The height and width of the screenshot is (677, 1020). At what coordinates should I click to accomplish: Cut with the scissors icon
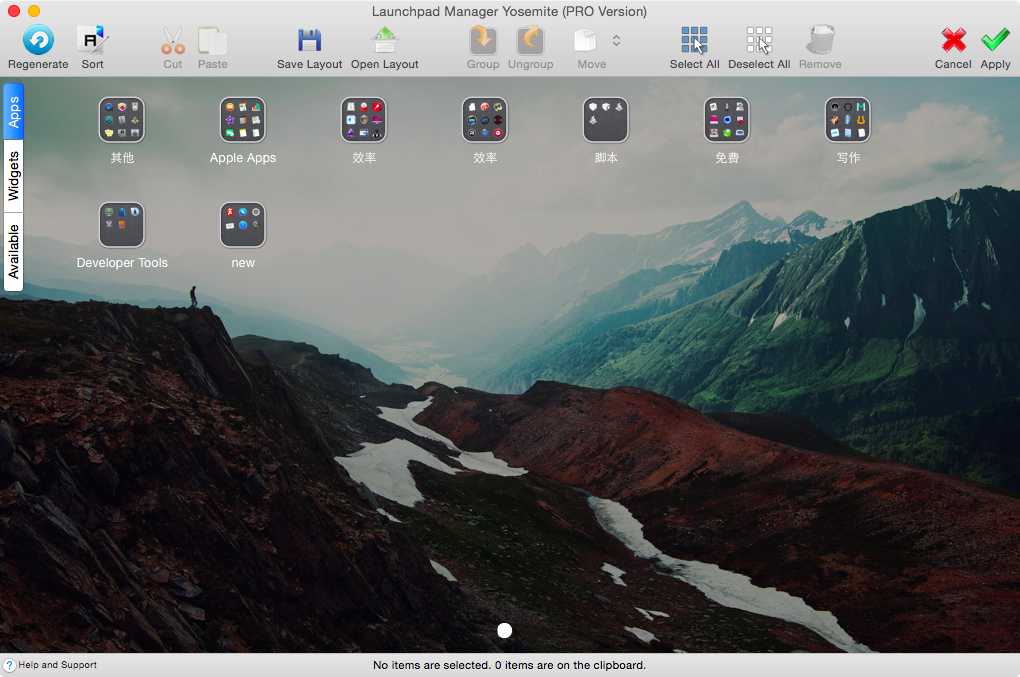point(173,40)
